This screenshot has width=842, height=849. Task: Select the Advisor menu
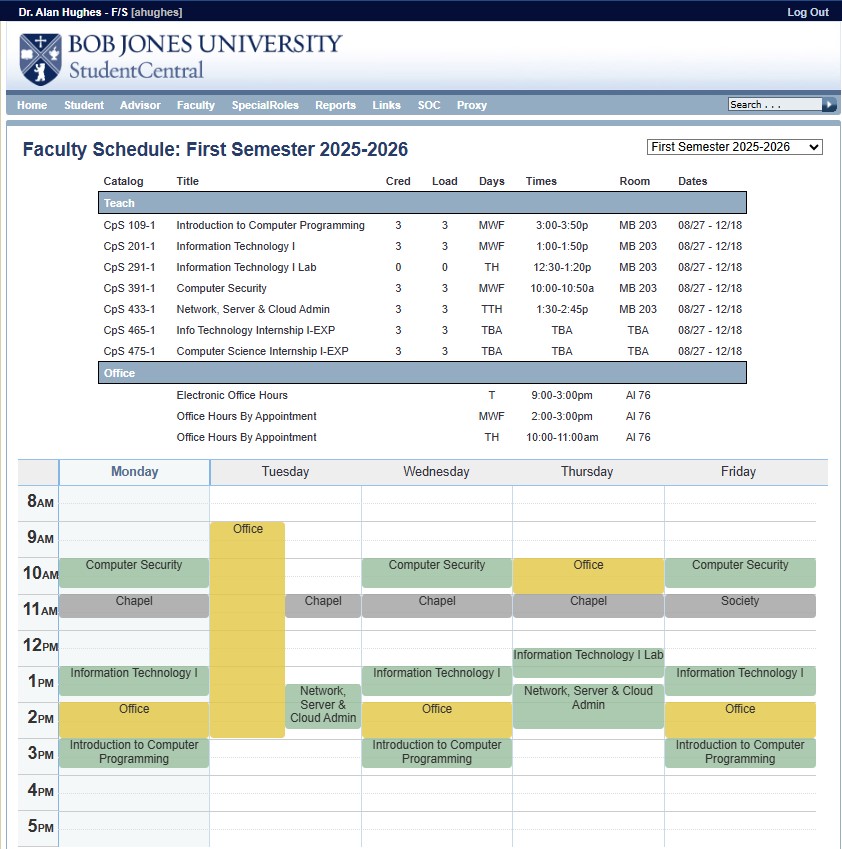(140, 105)
